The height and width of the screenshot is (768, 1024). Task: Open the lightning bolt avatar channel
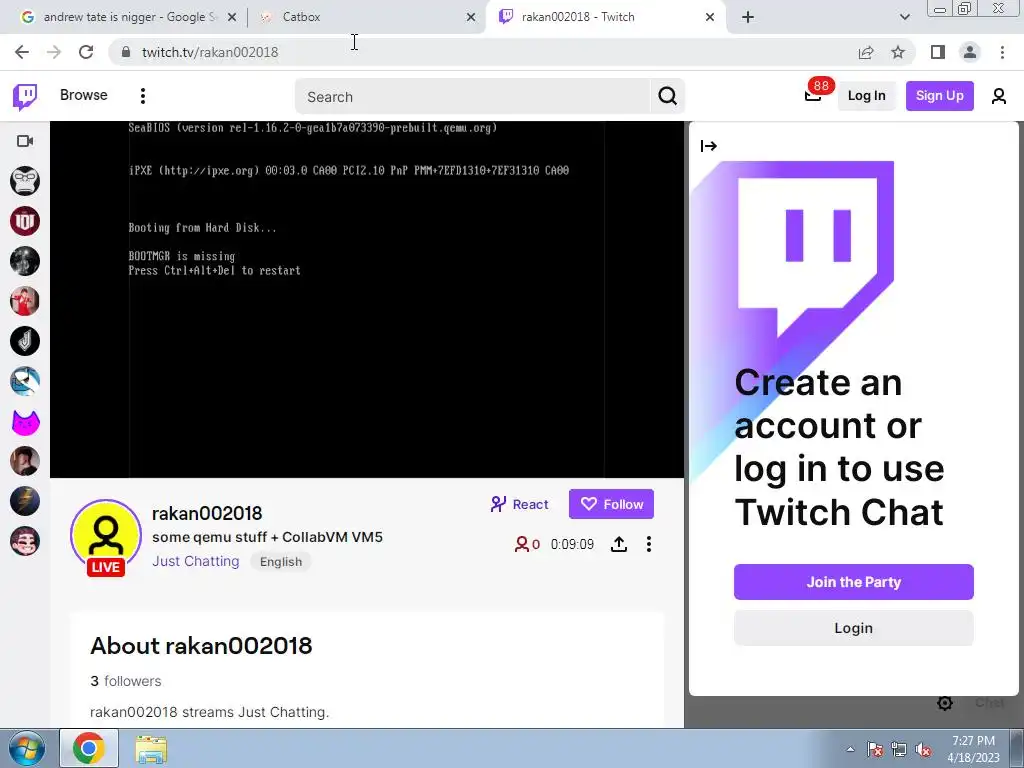coord(25,502)
